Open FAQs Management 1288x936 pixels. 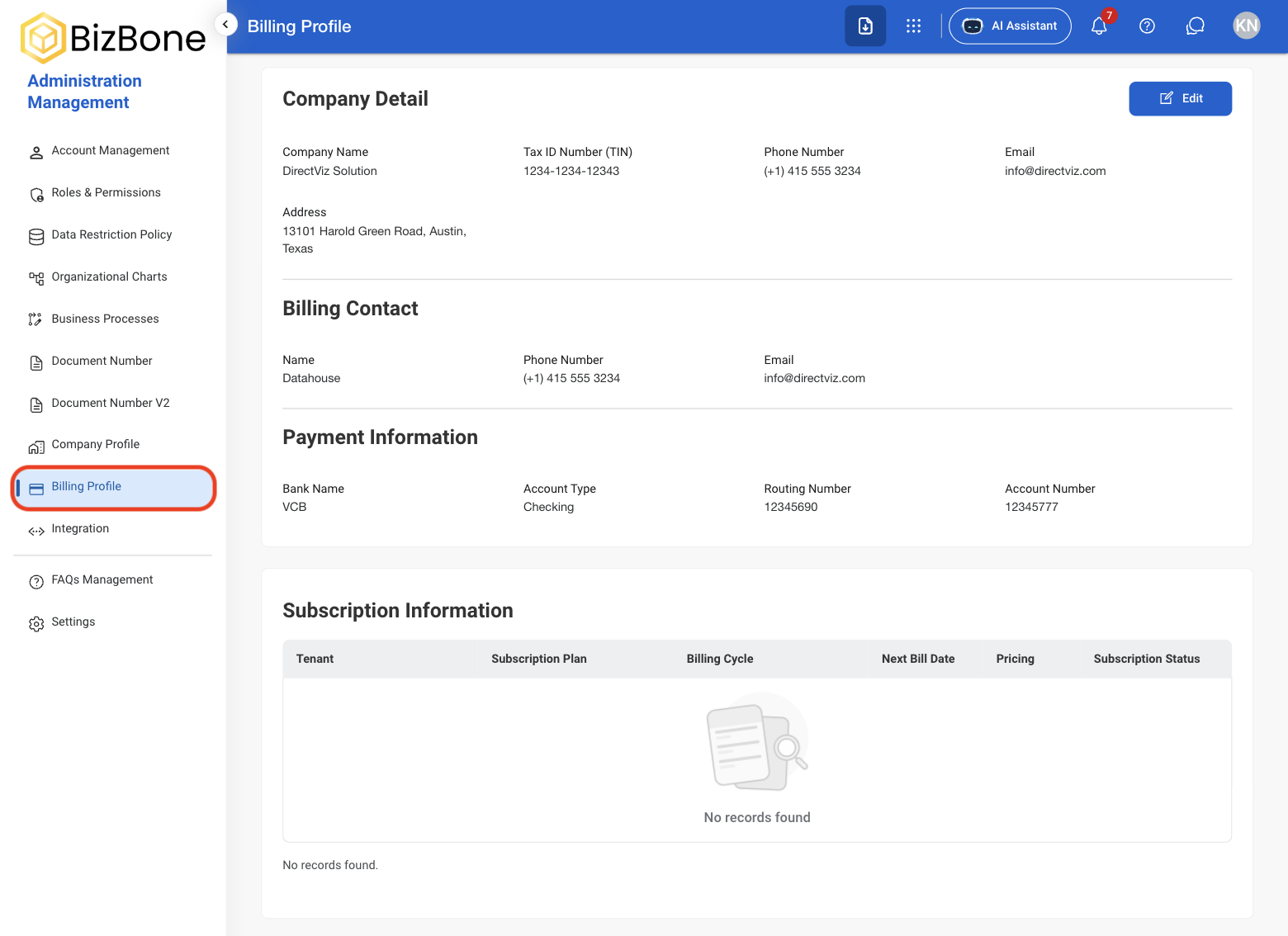pyautogui.click(x=113, y=579)
